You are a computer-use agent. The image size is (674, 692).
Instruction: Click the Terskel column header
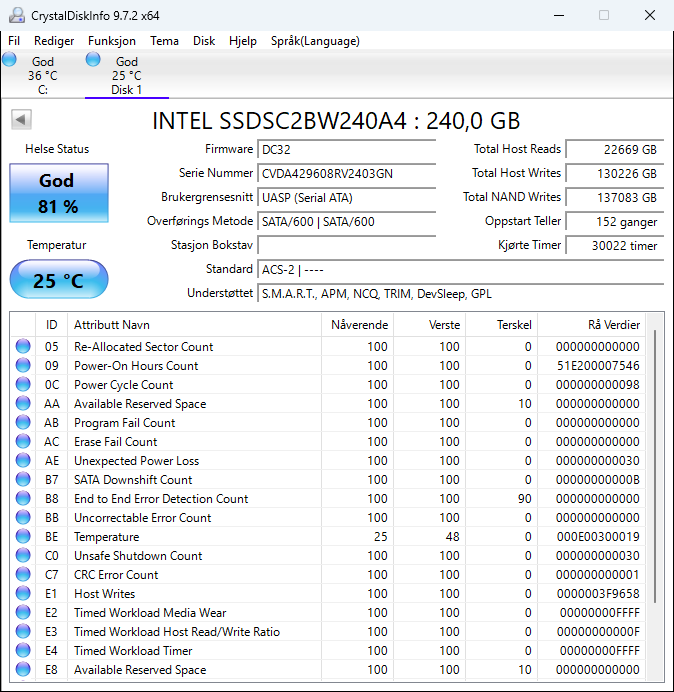tap(501, 325)
